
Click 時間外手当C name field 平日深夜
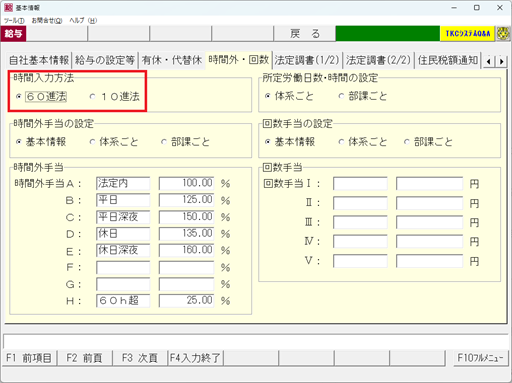[x=123, y=217]
